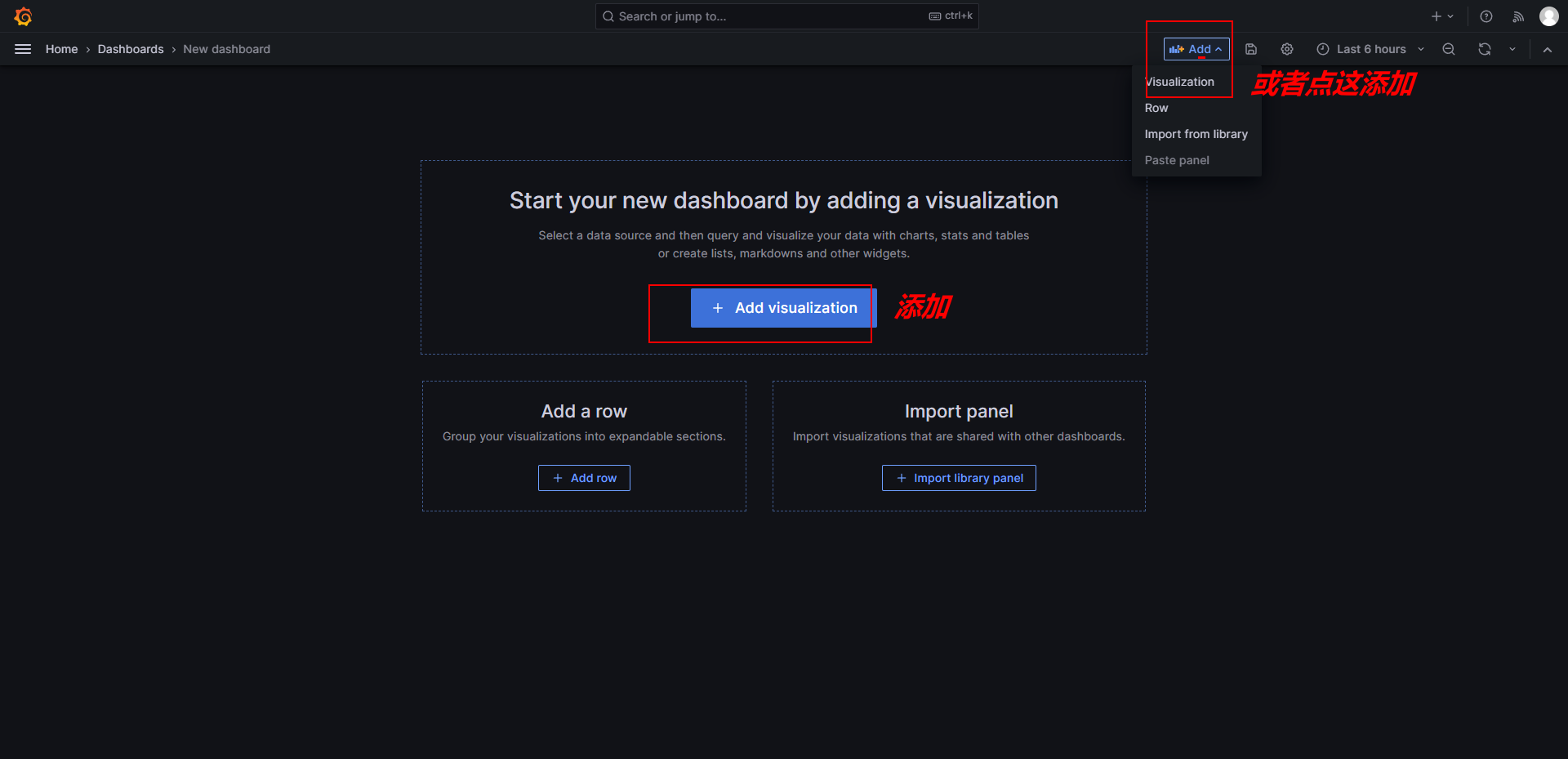Click the clock icon in time picker

(x=1323, y=49)
